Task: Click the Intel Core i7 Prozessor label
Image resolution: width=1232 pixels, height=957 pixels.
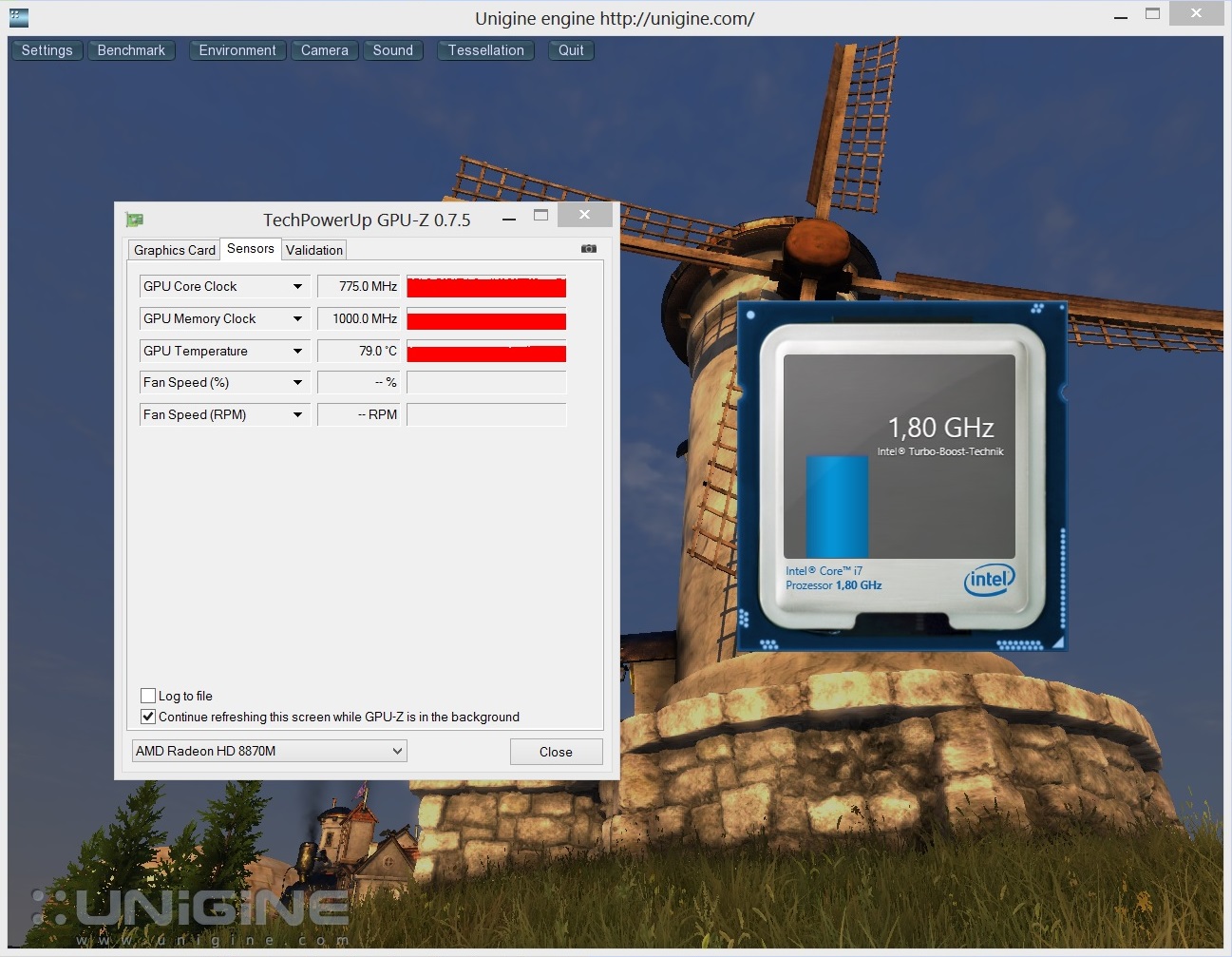Action: pos(833,578)
